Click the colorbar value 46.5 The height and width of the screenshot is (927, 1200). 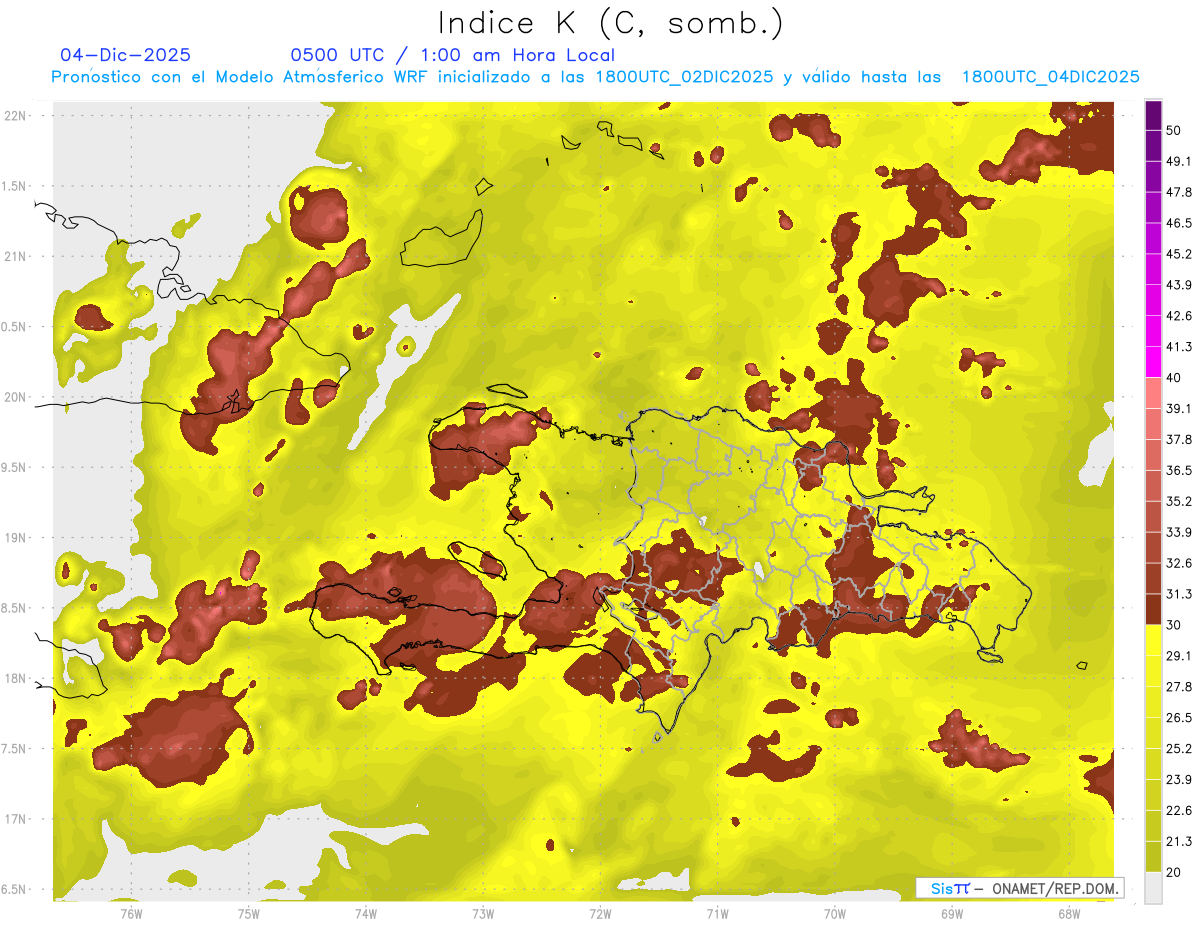click(x=1179, y=223)
